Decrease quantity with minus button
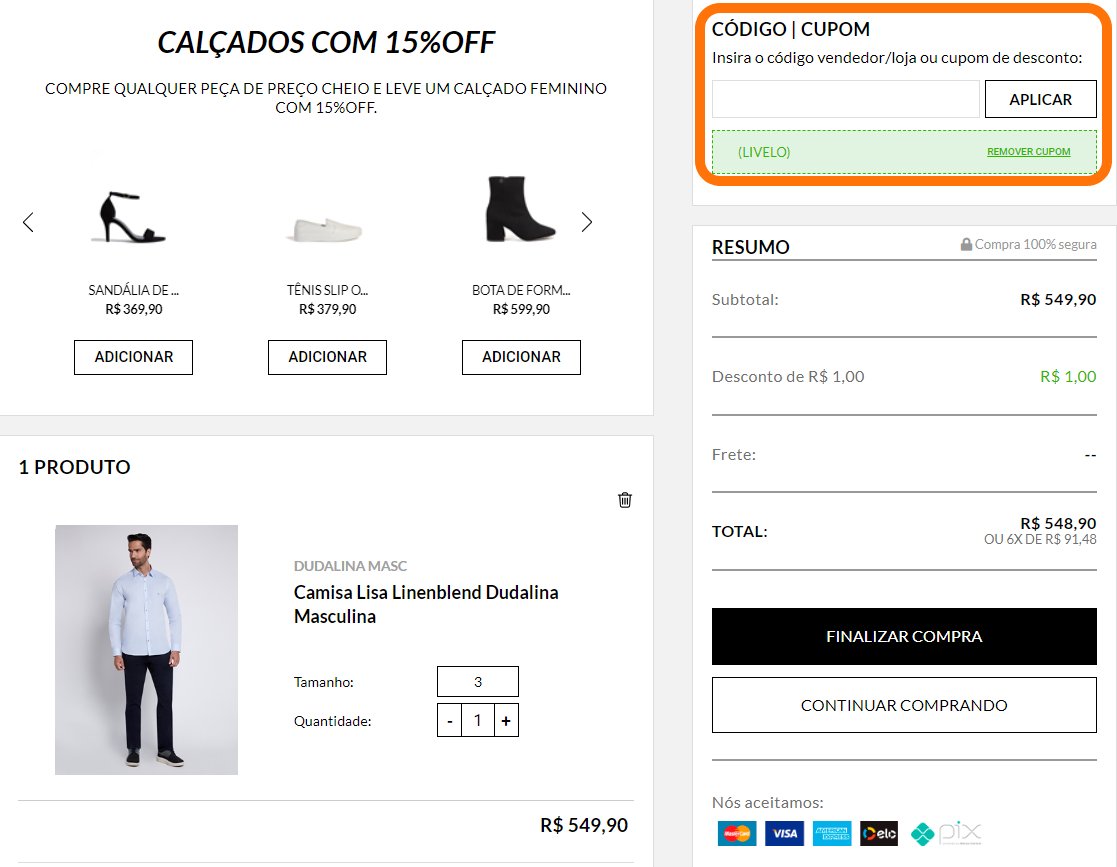The height and width of the screenshot is (867, 1117). pos(450,720)
